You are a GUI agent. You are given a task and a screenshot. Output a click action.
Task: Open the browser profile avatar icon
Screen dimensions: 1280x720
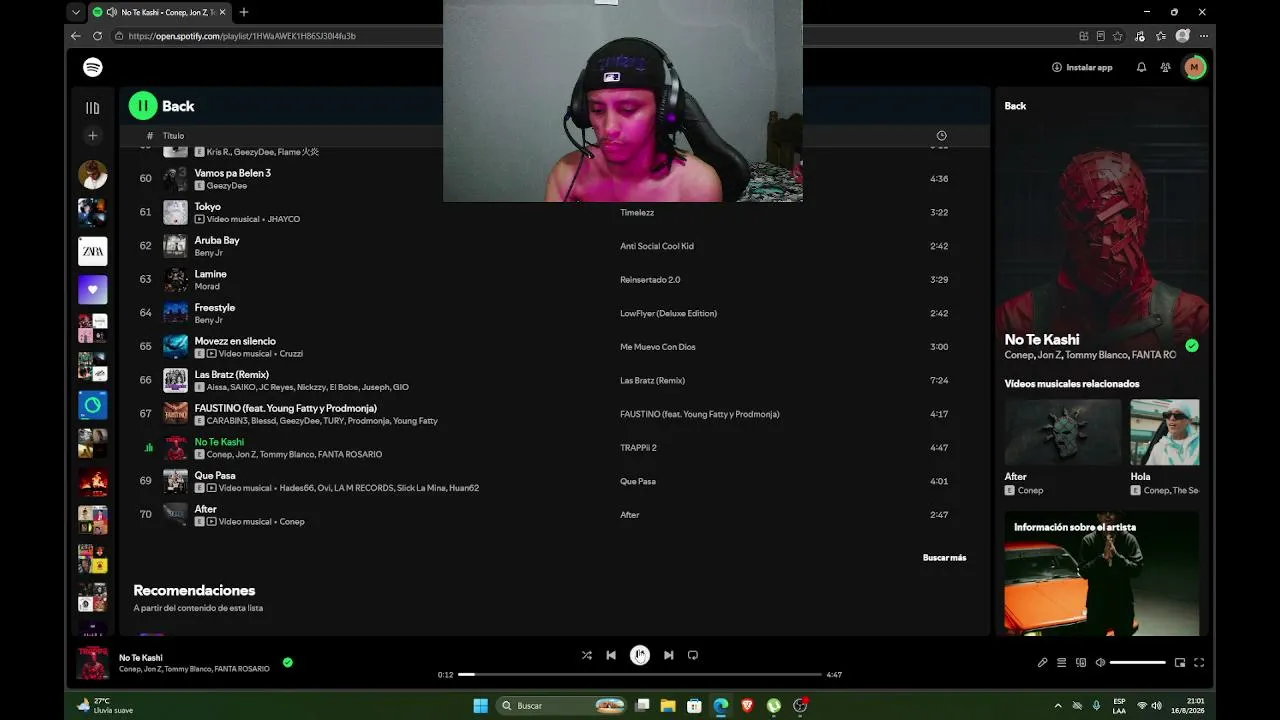coord(1183,36)
